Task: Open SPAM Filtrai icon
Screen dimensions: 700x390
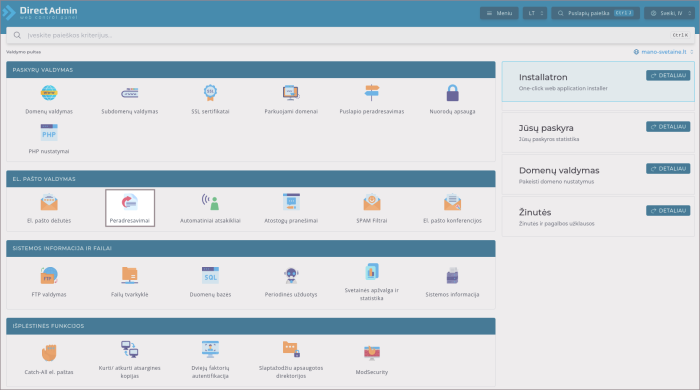Action: (371, 202)
